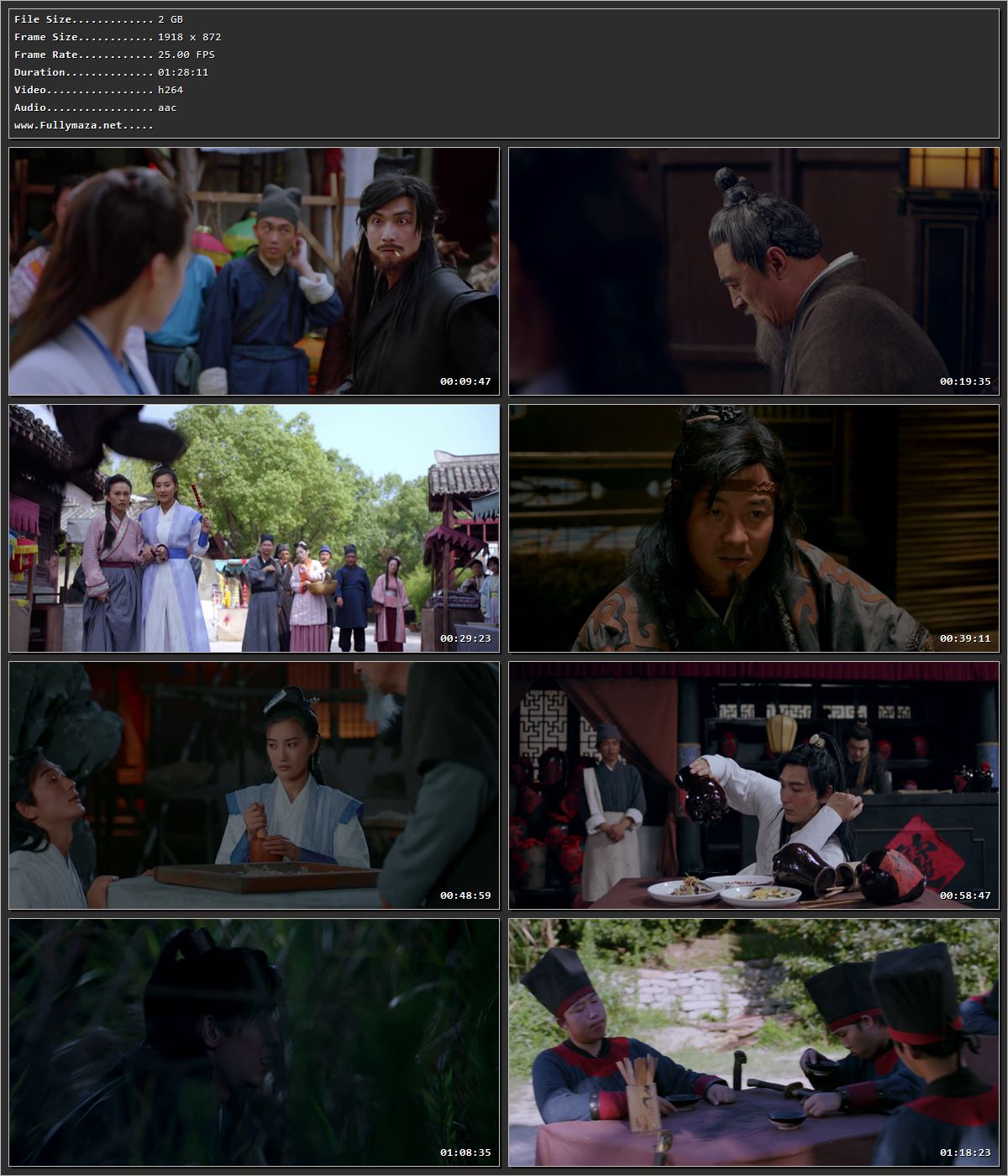Viewport: 1008px width, 1176px height.
Task: Click the Frame Rate value "25.00 FPS"
Action: coord(186,55)
